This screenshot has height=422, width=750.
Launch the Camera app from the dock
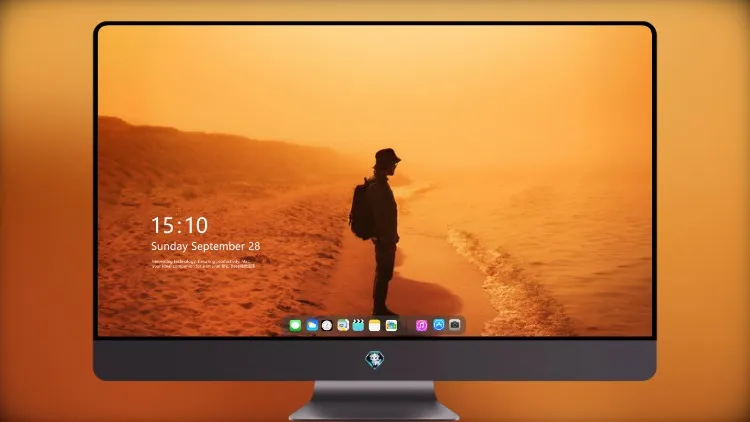[455, 325]
